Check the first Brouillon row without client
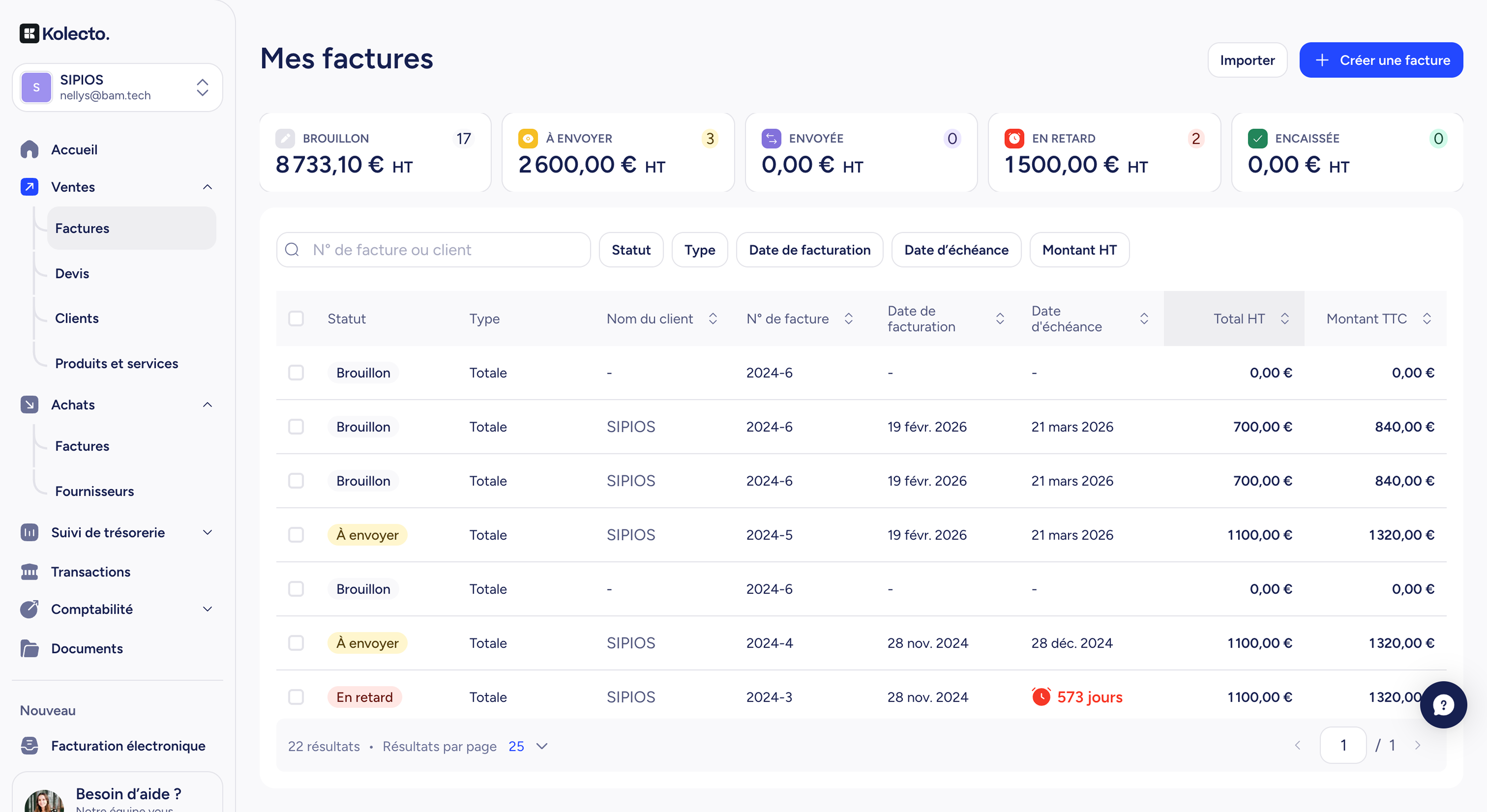 [296, 373]
